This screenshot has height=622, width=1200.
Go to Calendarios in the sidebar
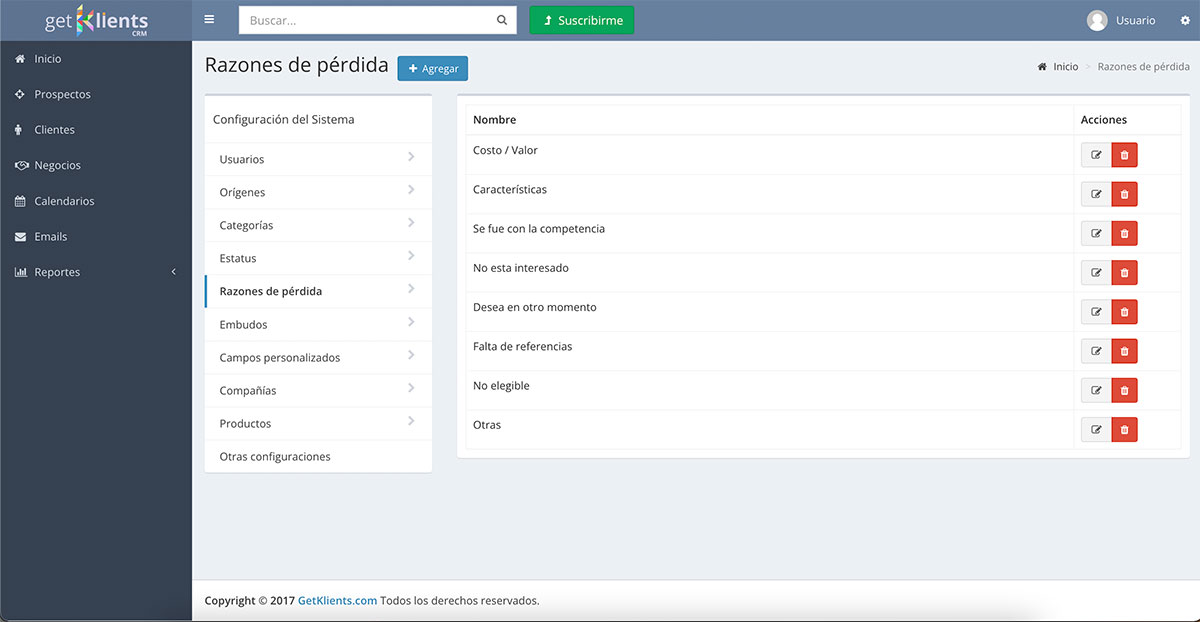coord(64,201)
